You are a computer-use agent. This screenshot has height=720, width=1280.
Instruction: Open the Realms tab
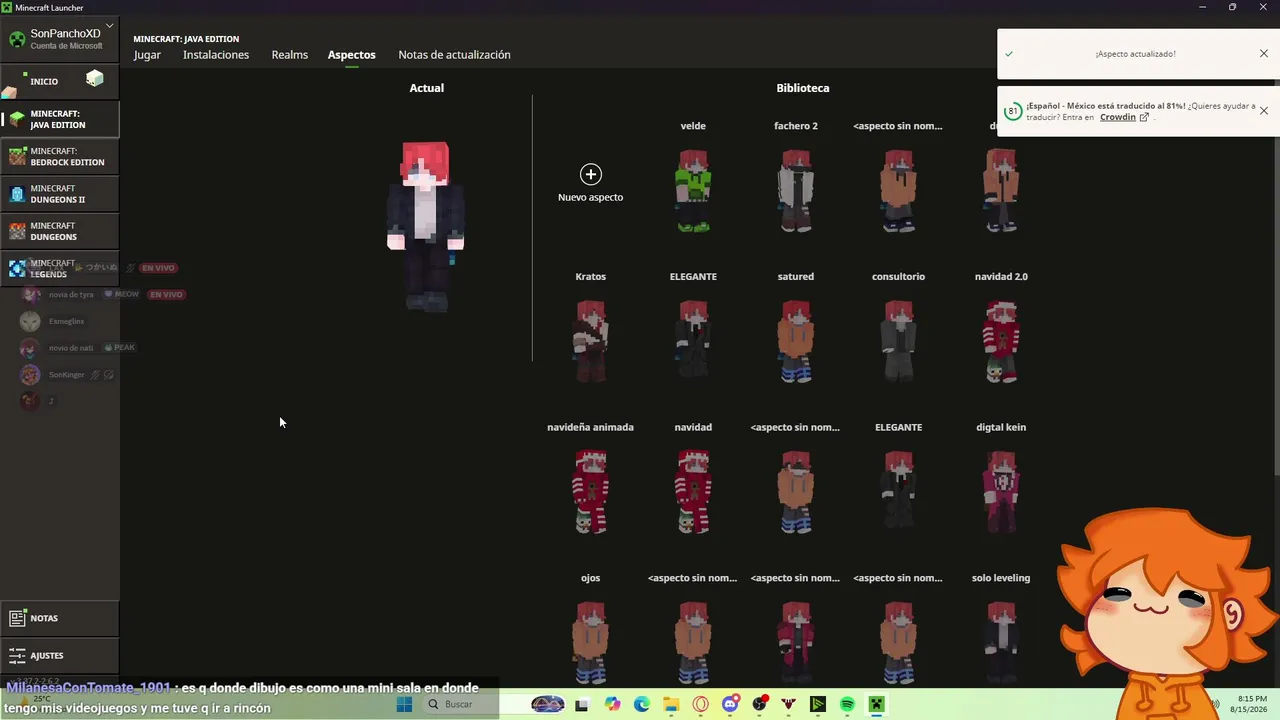[x=290, y=55]
